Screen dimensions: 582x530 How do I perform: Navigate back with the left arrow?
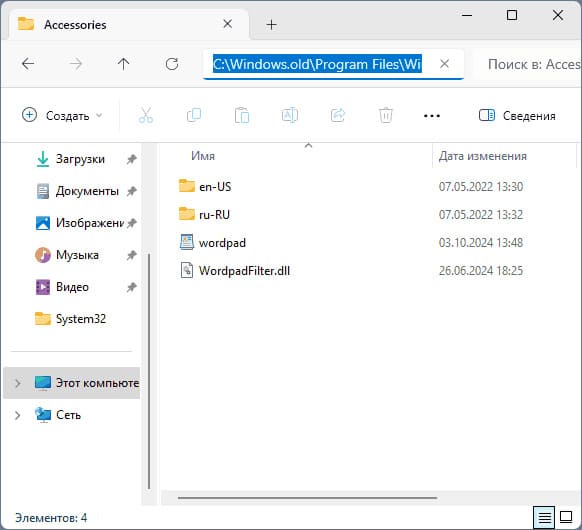[x=28, y=64]
